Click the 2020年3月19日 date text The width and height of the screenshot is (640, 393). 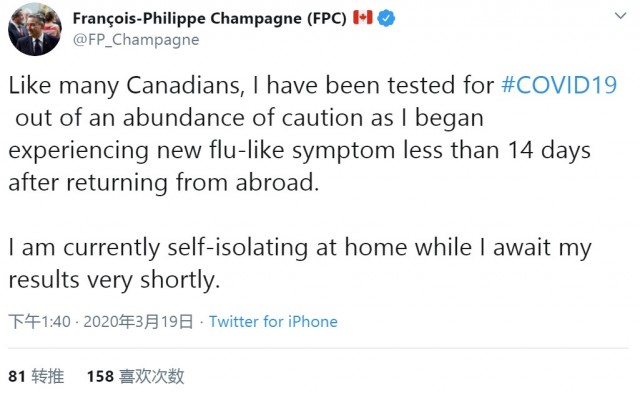pyautogui.click(x=138, y=322)
